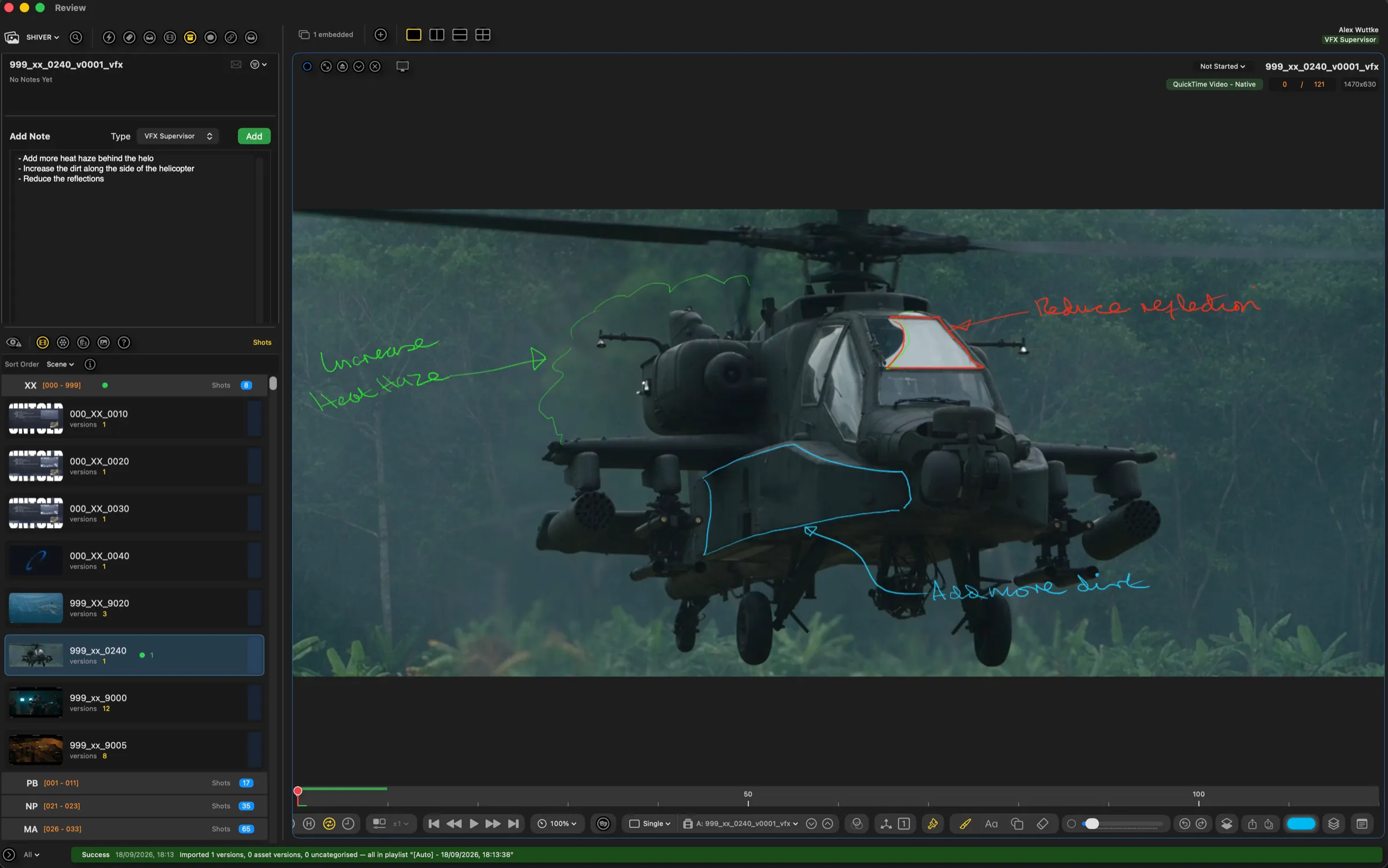
Task: Expand the NP [021 - 023] scene group
Action: tap(134, 806)
